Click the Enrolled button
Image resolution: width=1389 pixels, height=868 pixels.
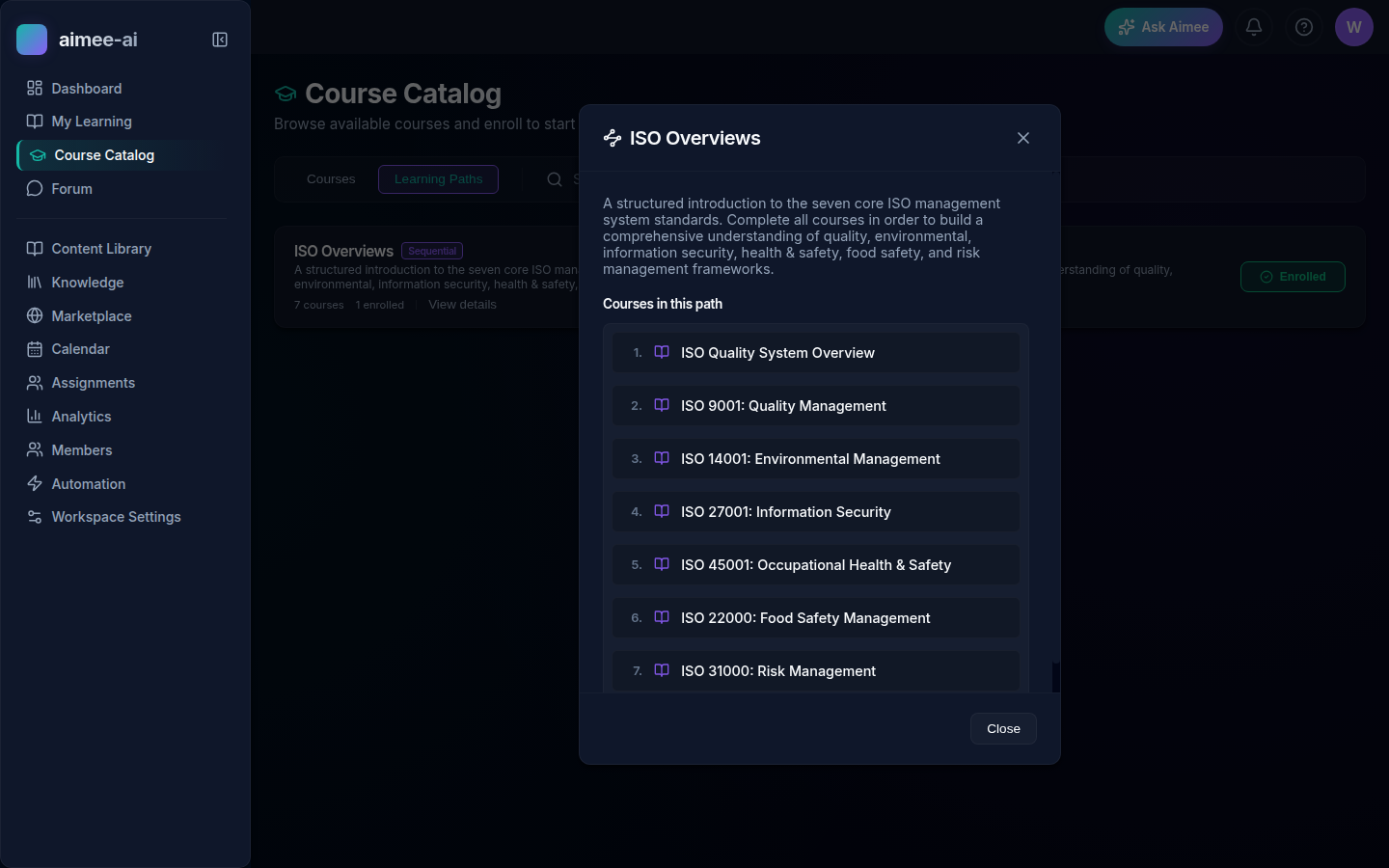click(x=1293, y=277)
